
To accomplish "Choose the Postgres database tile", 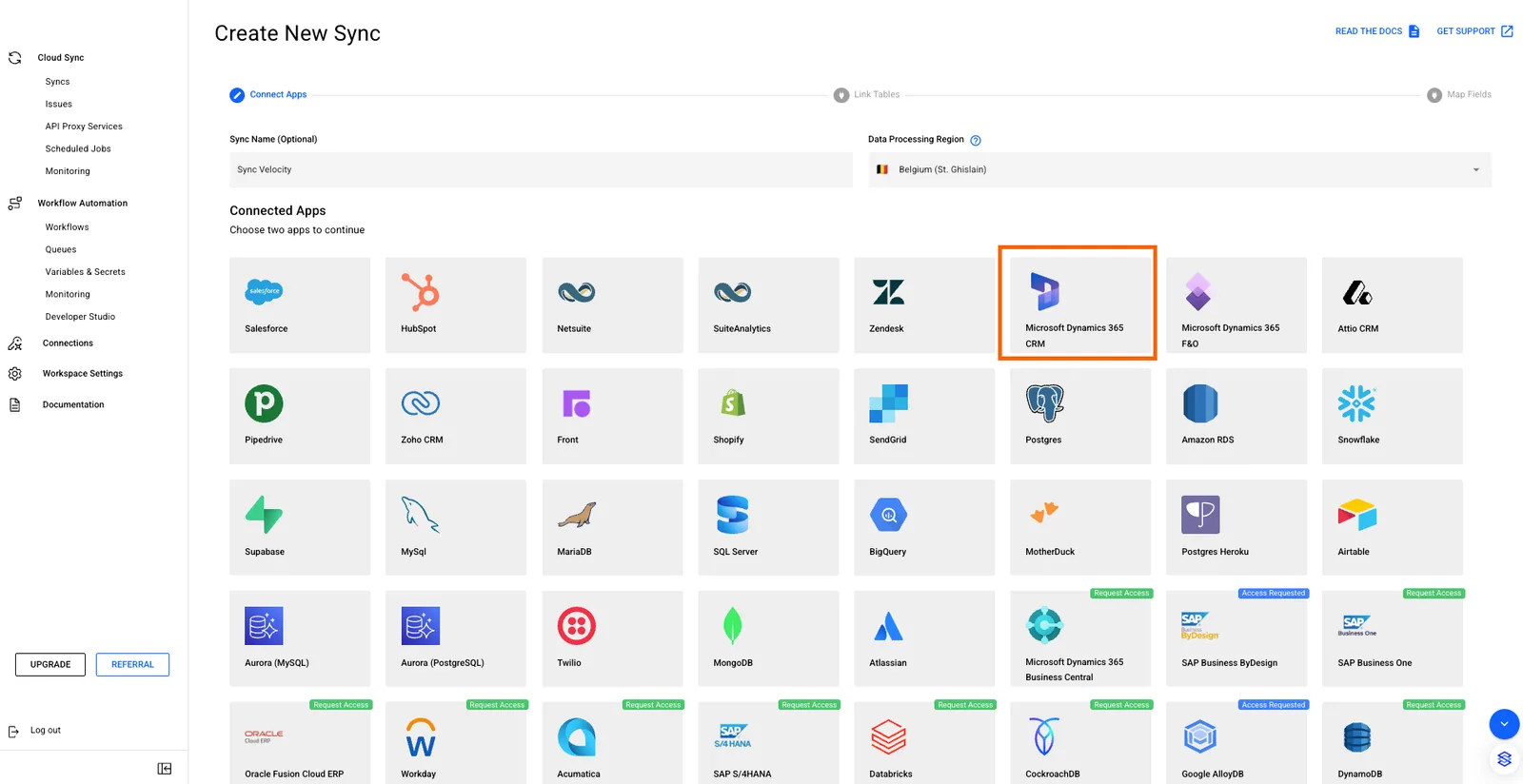I will [x=1080, y=417].
